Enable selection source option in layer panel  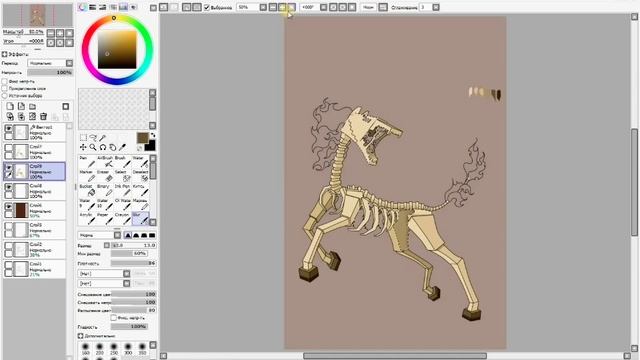[5, 96]
